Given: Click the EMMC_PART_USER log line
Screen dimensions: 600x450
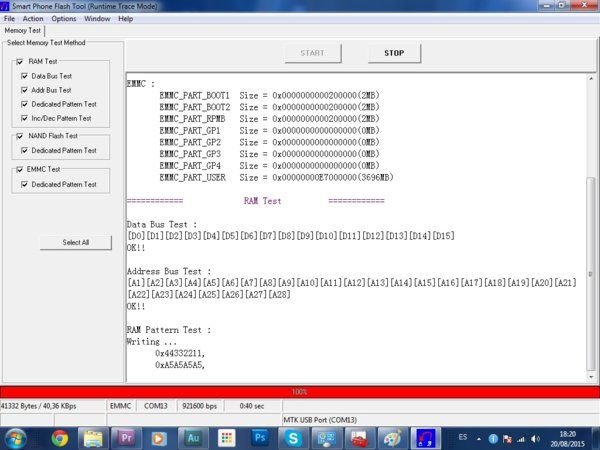Looking at the screenshot, I should point(276,178).
